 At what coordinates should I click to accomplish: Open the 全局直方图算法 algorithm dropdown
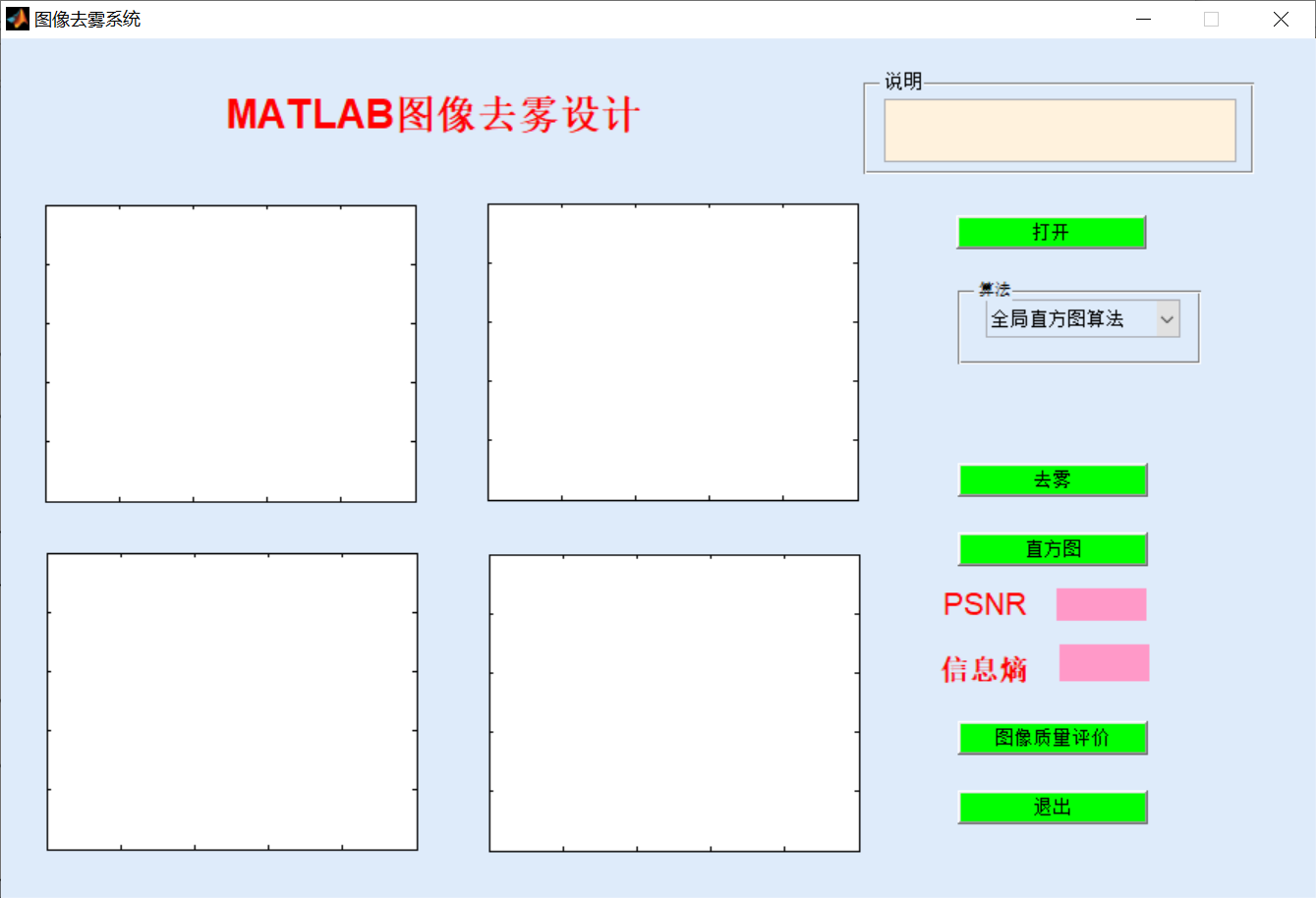pos(1082,318)
